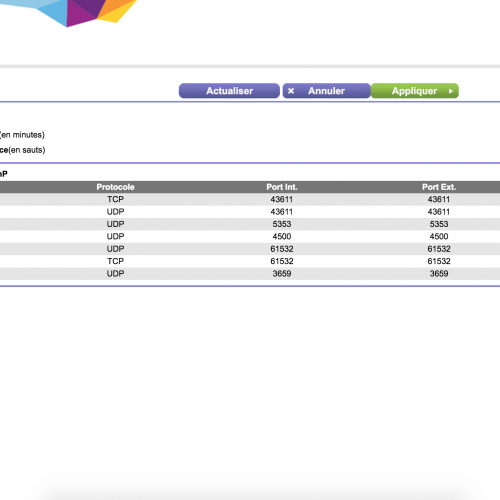Select the Port Int. column header
The image size is (500, 500).
[282, 187]
